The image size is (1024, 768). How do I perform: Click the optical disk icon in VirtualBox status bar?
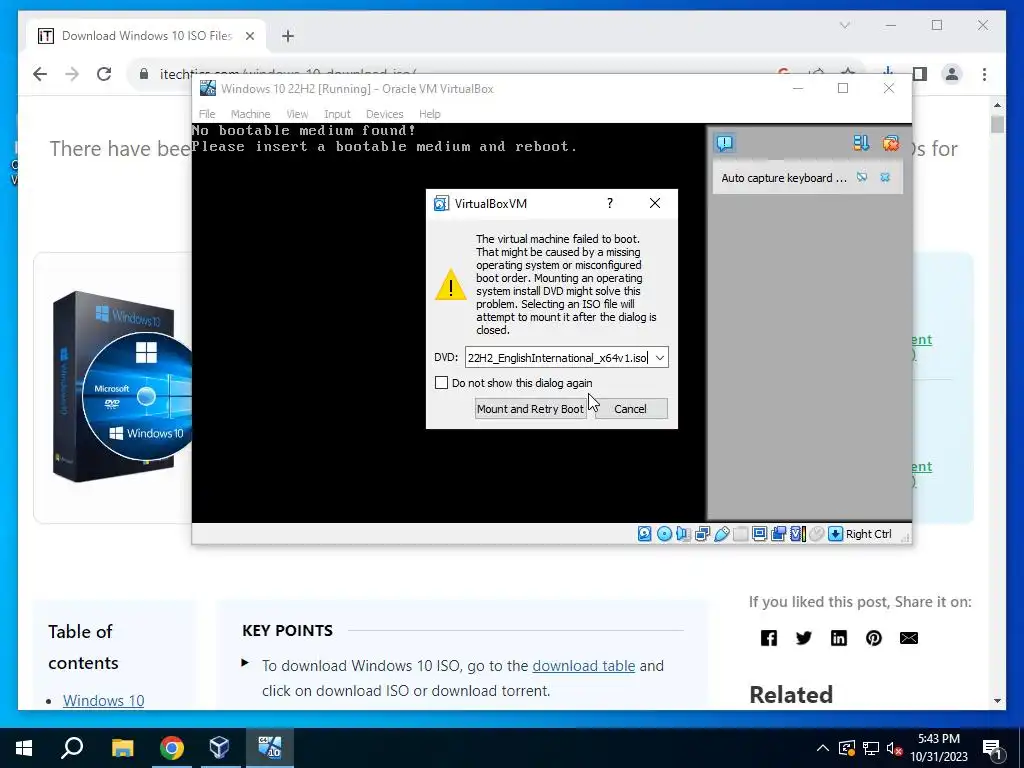click(664, 534)
